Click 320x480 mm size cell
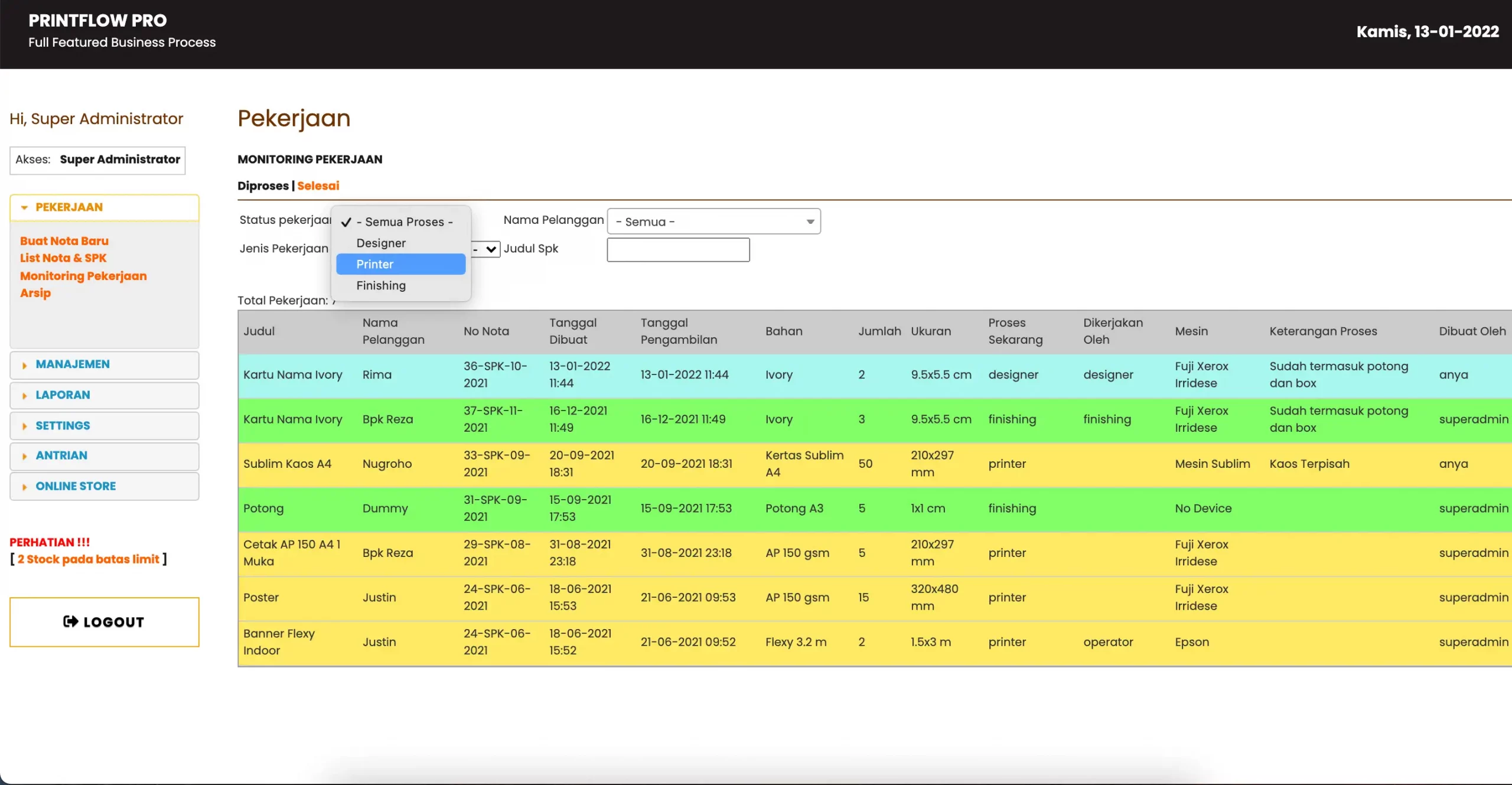The height and width of the screenshot is (785, 1512). [x=934, y=597]
